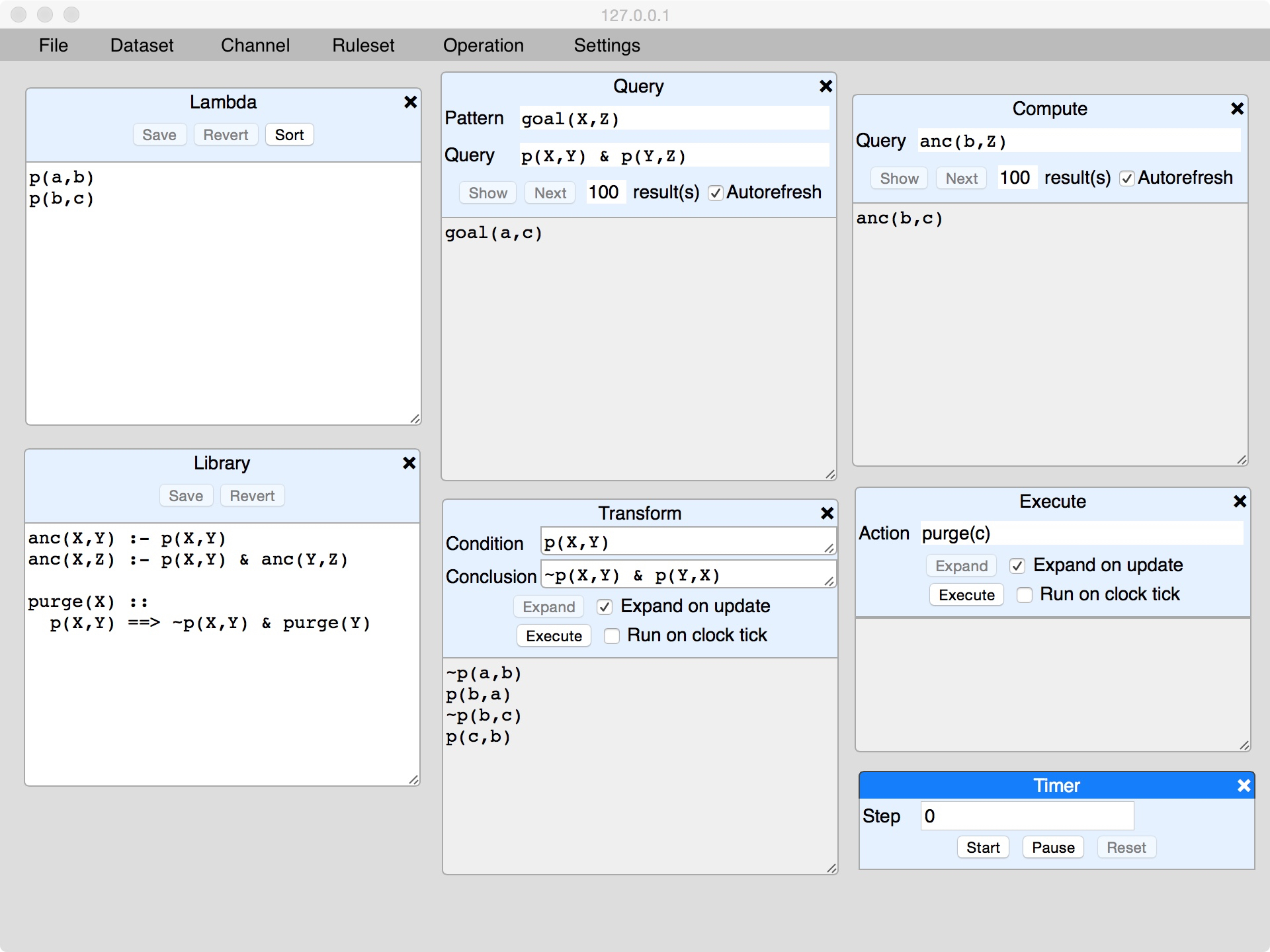Open the Dataset menu

coord(142,45)
